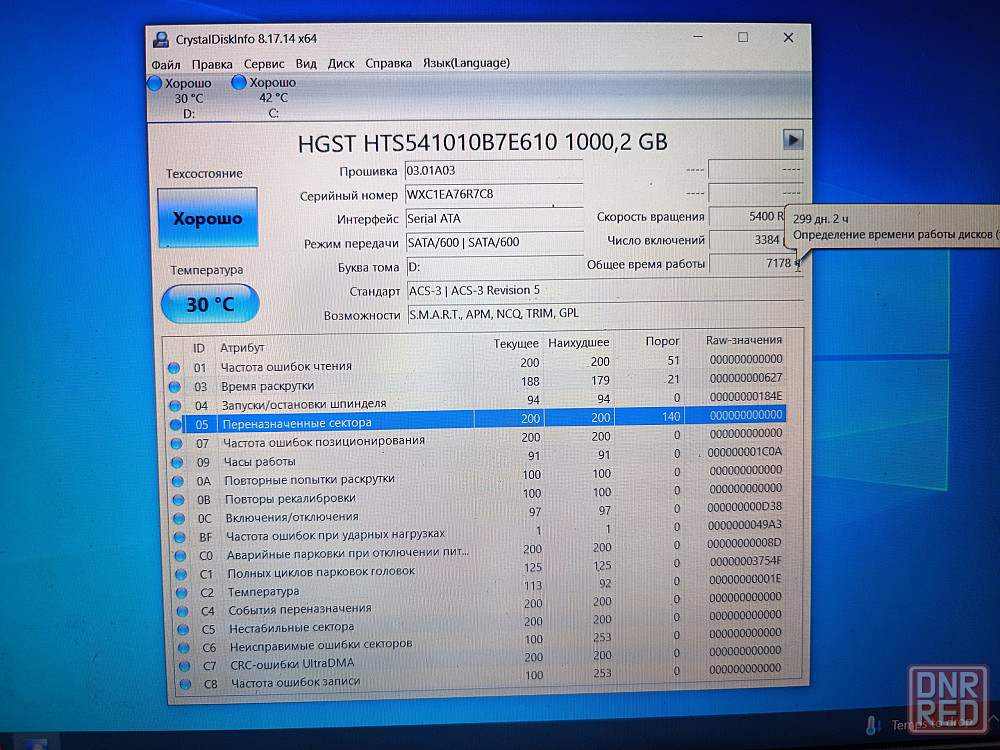Click status dot for attribute 01
This screenshot has height=750, width=1000.
coord(174,368)
